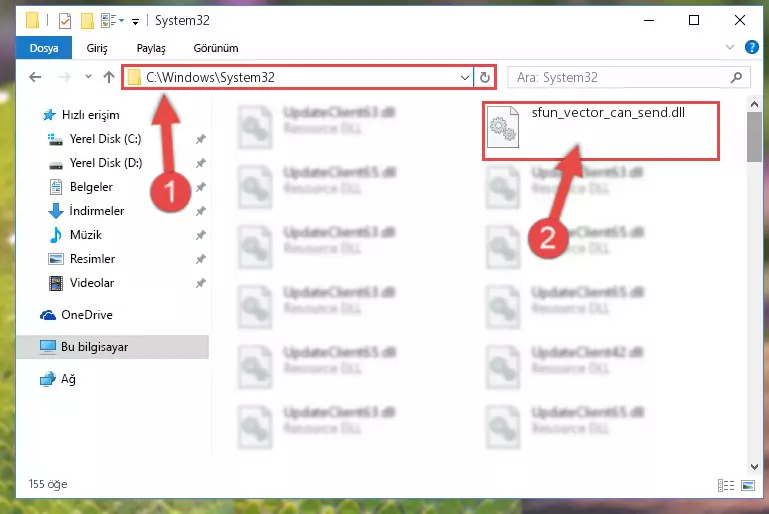Click the vertical scrollbar thumb
The width and height of the screenshot is (769, 514).
[x=754, y=137]
